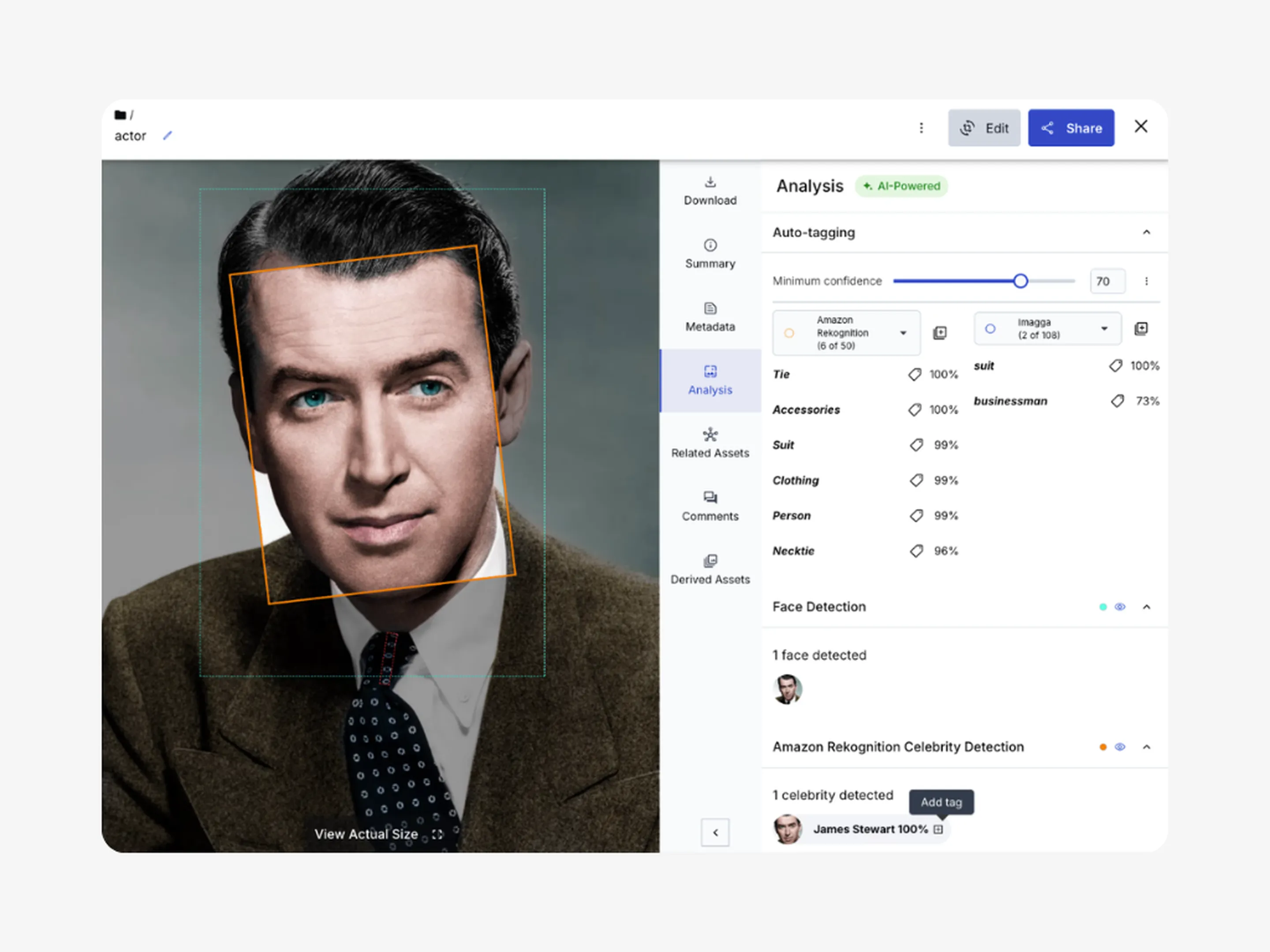Click the James Stewart celebrity thumbnail

(788, 829)
